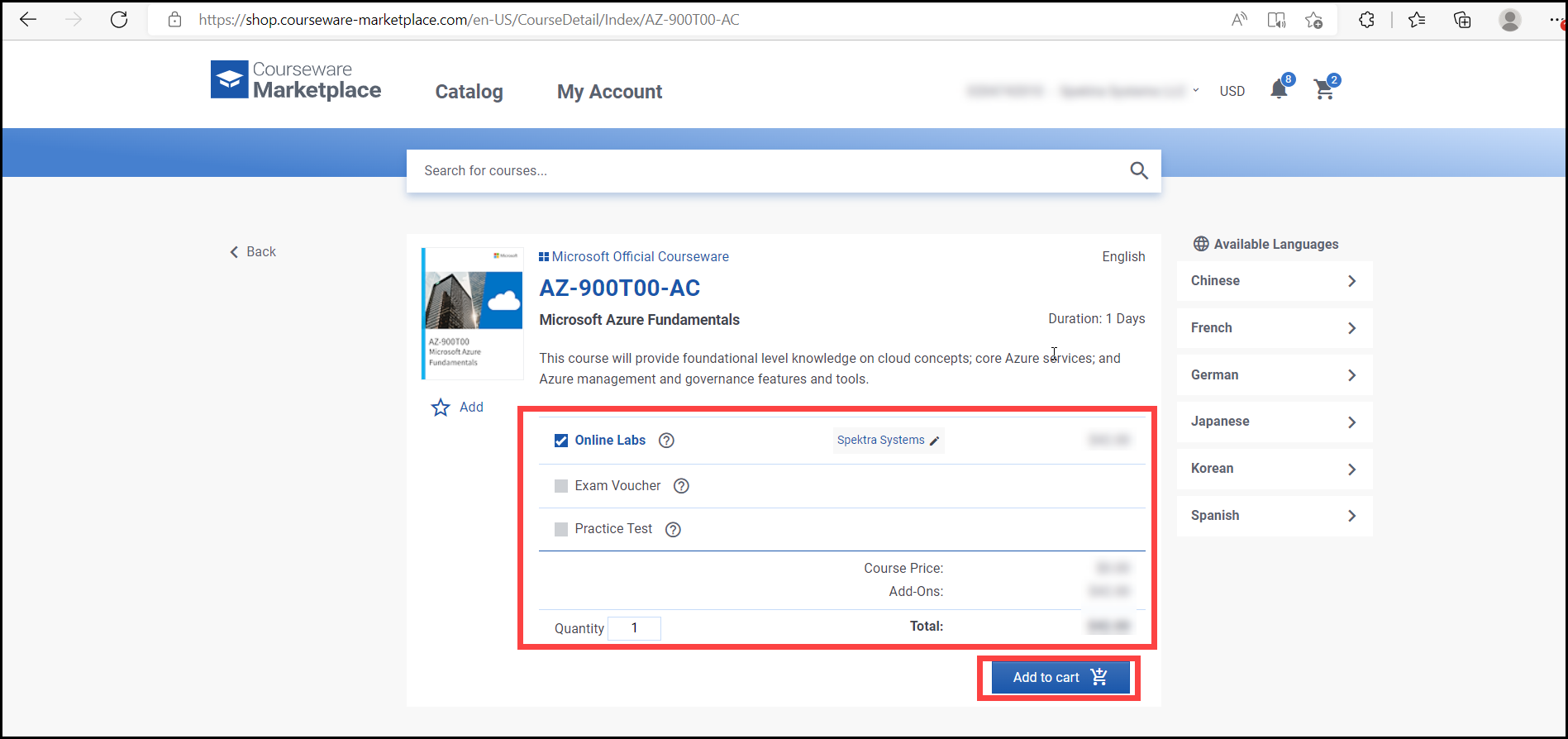Screen dimensions: 1568x739
Task: Reload the page with the refresh icon
Action: [x=119, y=20]
